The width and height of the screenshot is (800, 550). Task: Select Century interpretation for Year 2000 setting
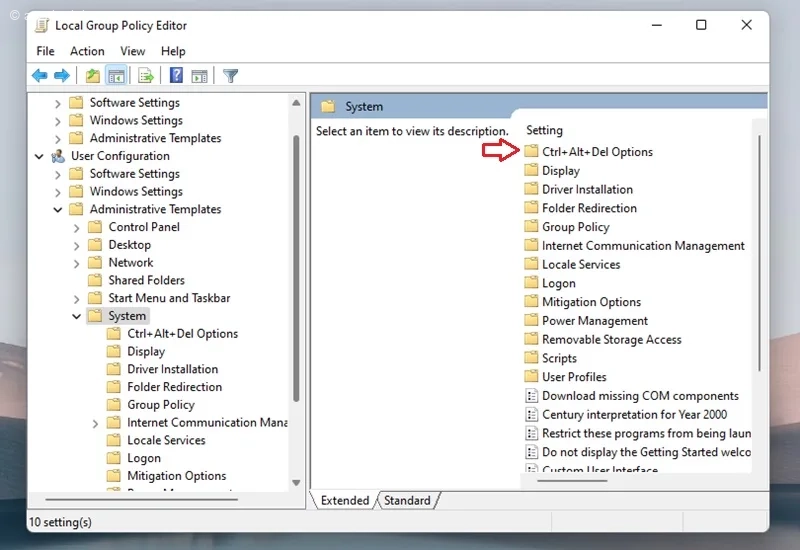634,415
